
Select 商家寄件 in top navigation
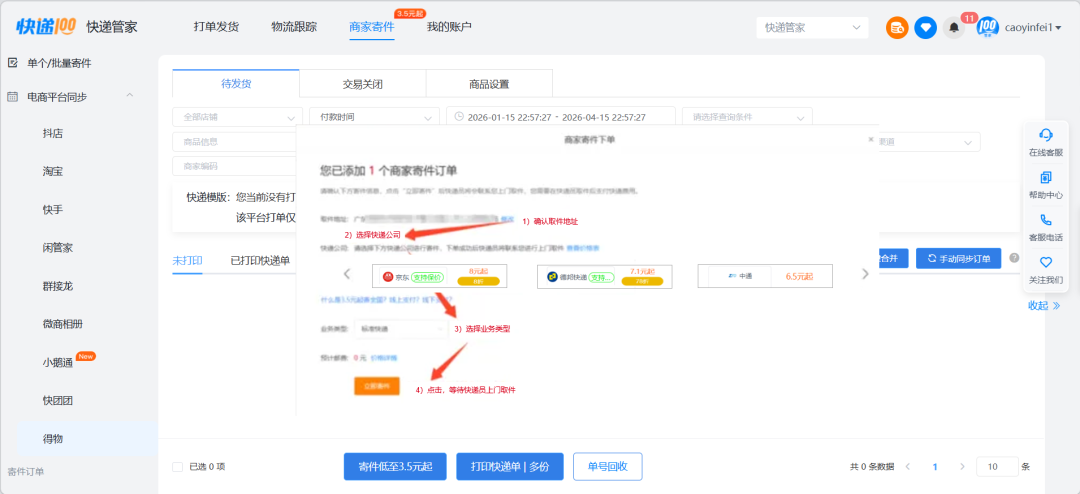372,27
